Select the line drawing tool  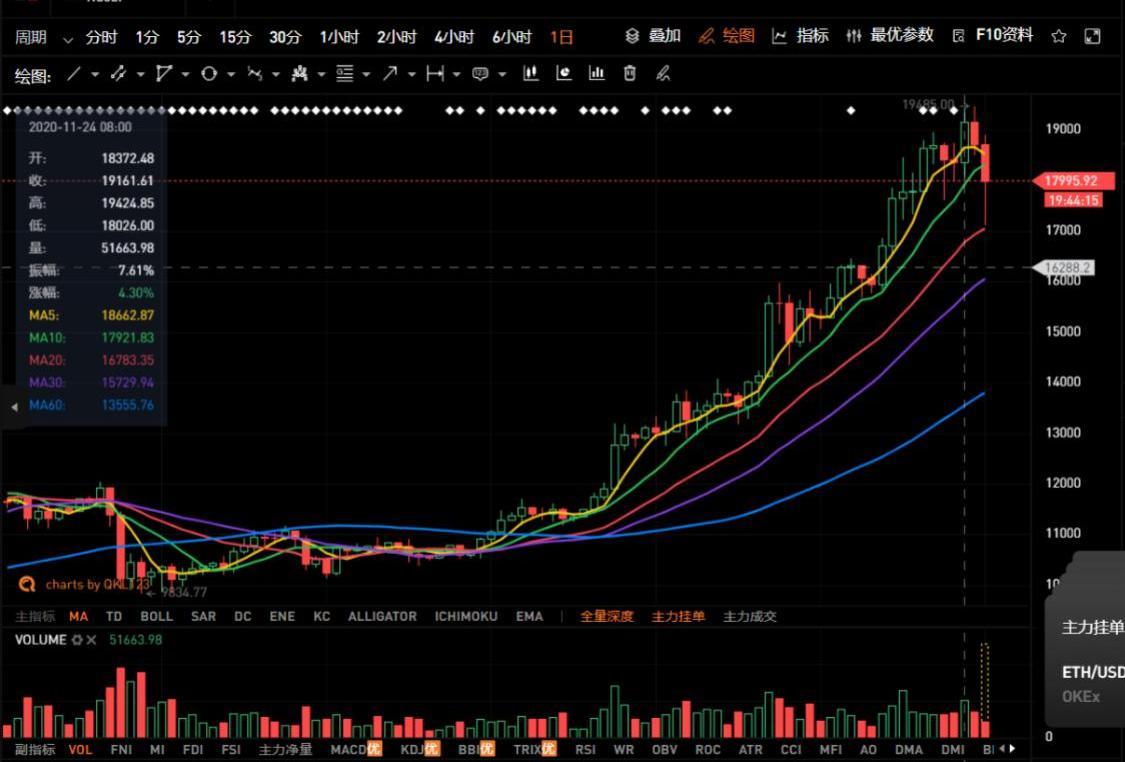[74, 74]
